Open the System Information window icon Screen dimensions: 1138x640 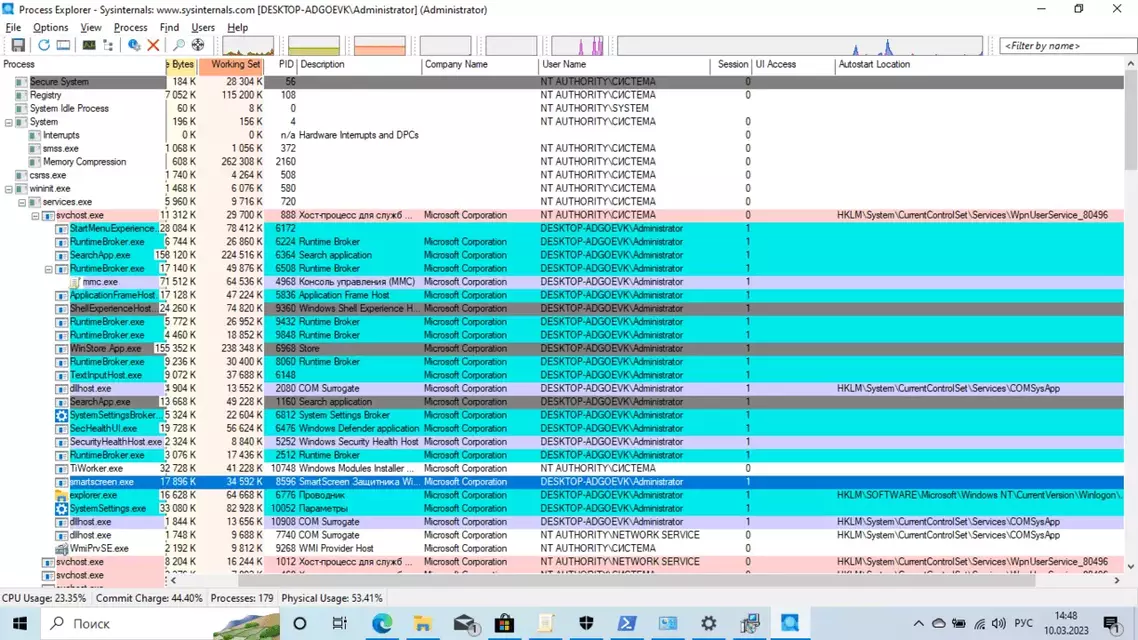pos(64,45)
